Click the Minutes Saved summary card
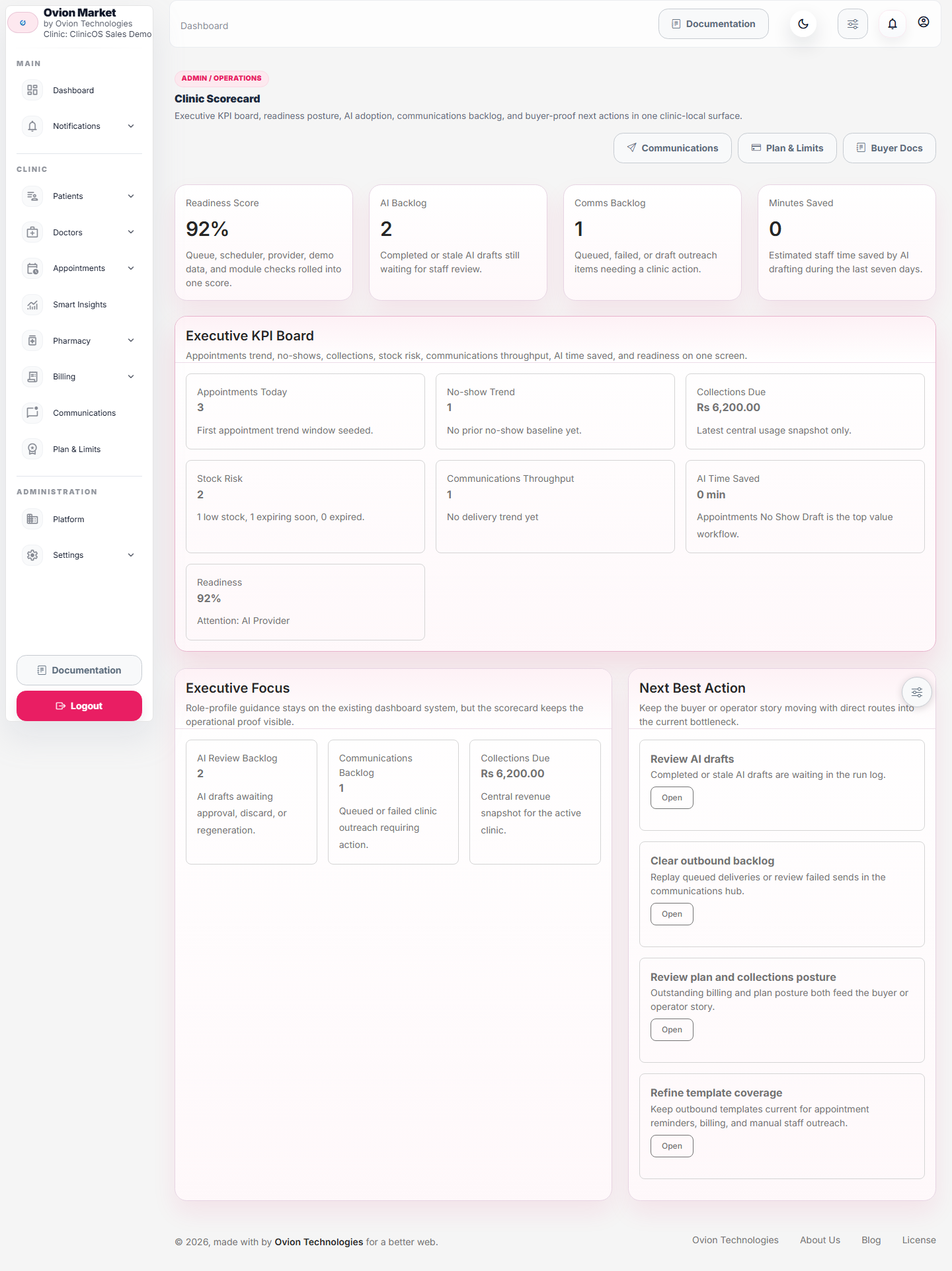The width and height of the screenshot is (952, 1271). tap(847, 243)
